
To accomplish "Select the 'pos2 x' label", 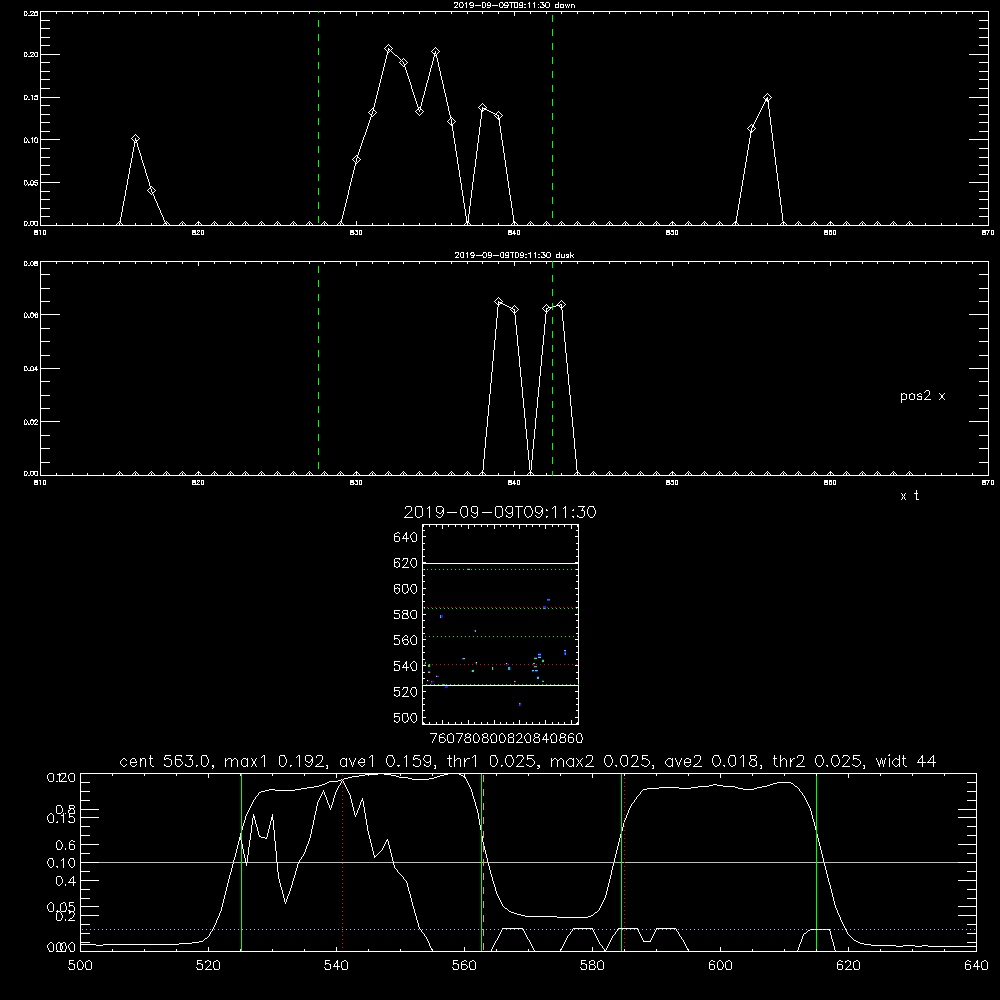I will 922,396.
